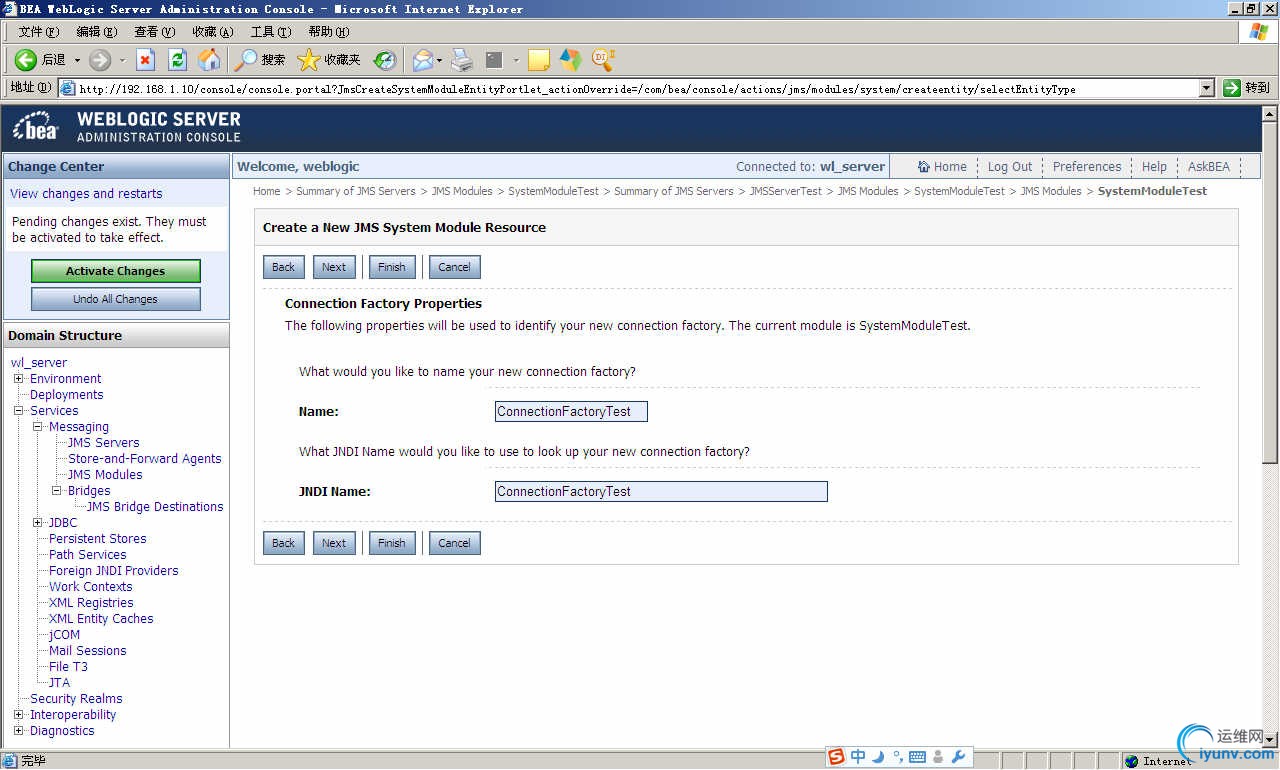Screen dimensions: 1280x770
Task: Click the punctuation icon in IME bar
Action: [x=898, y=757]
